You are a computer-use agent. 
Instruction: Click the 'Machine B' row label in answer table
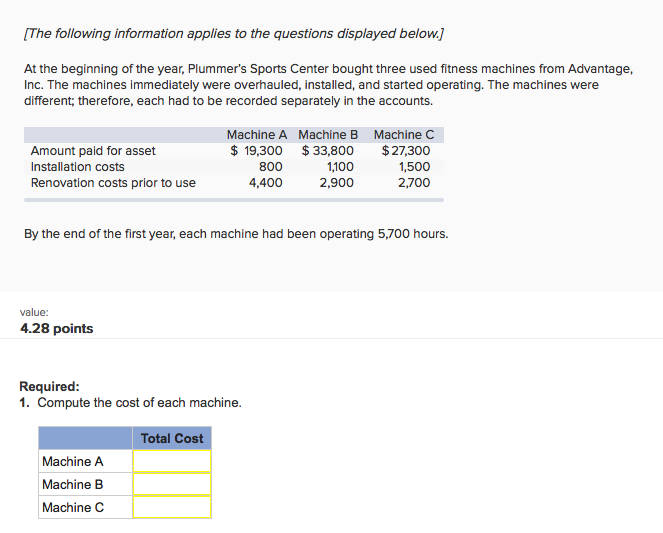pyautogui.click(x=73, y=484)
